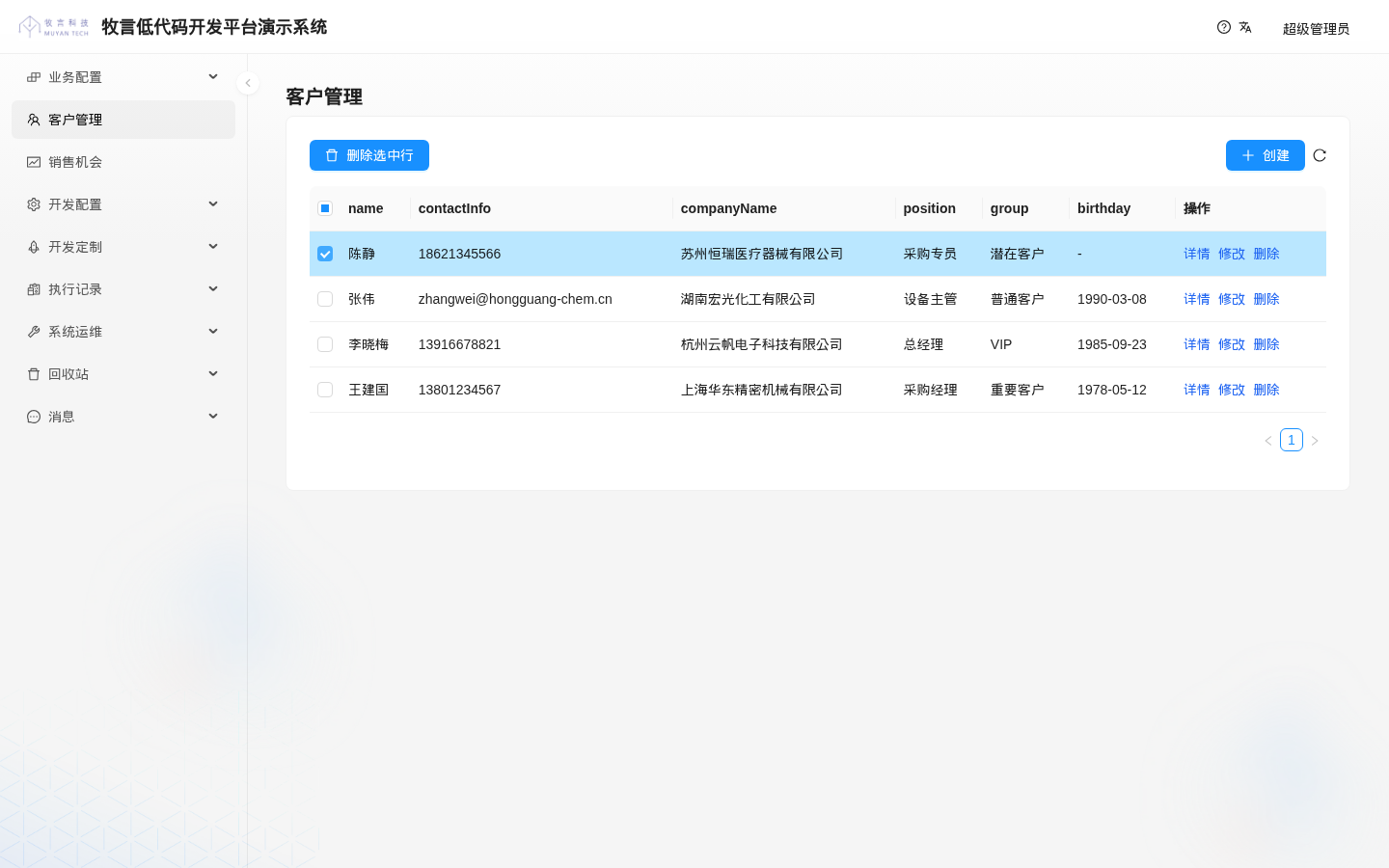Expand the 开发定制 chevron
The width and height of the screenshot is (1389, 868).
click(x=213, y=246)
